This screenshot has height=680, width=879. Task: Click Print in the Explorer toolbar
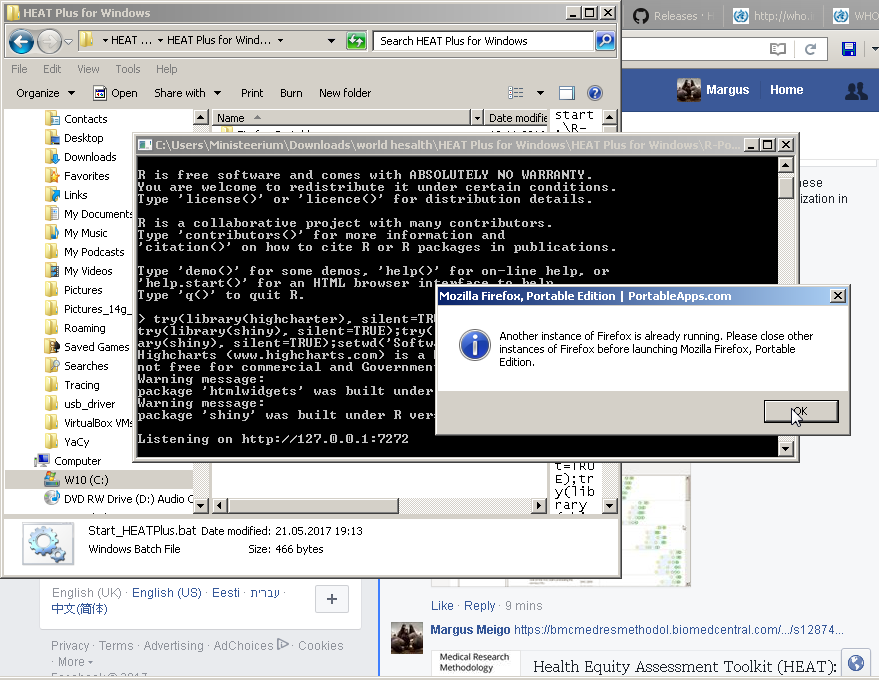(252, 93)
